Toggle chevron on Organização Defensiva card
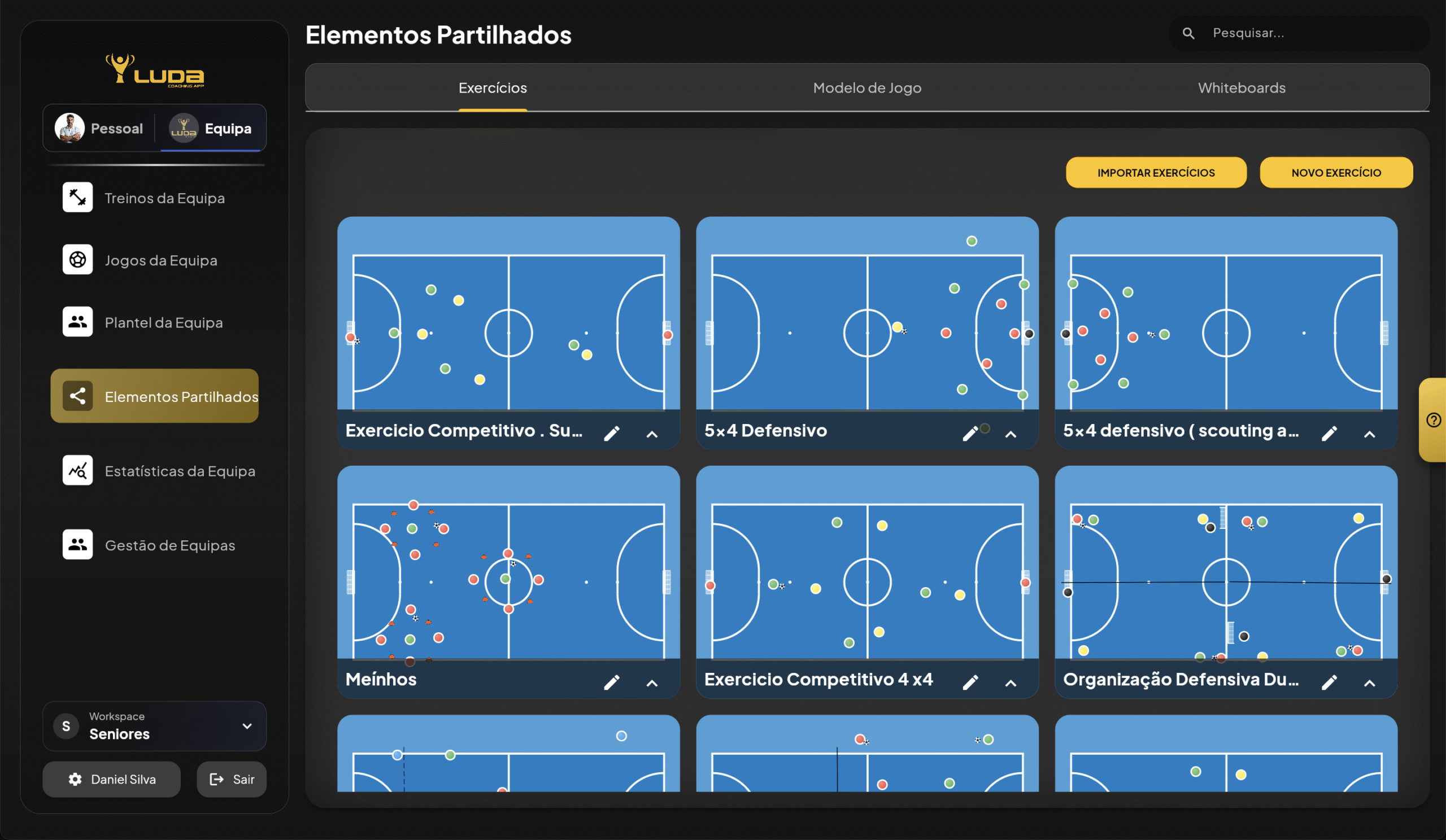 1369,683
